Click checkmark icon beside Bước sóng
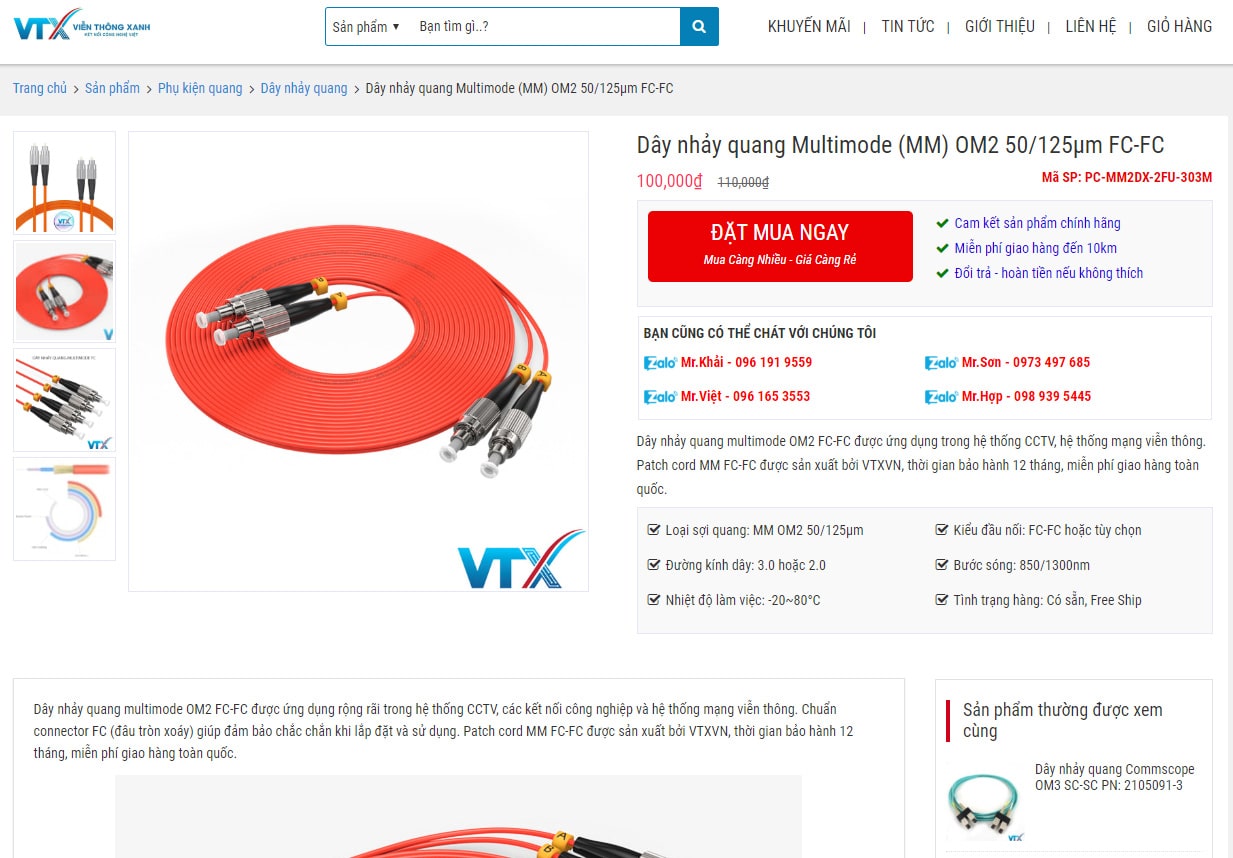The width and height of the screenshot is (1233, 858). (942, 565)
